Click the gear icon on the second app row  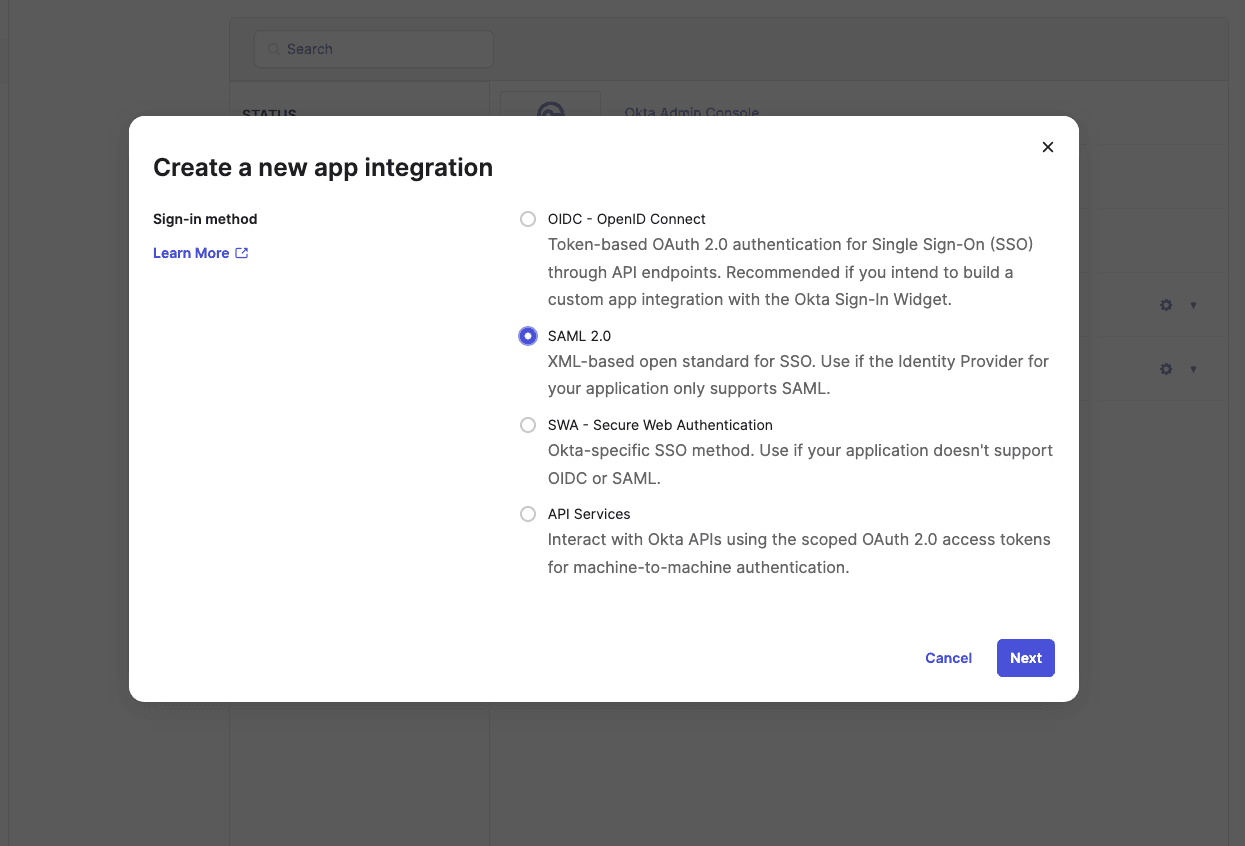(x=1165, y=369)
